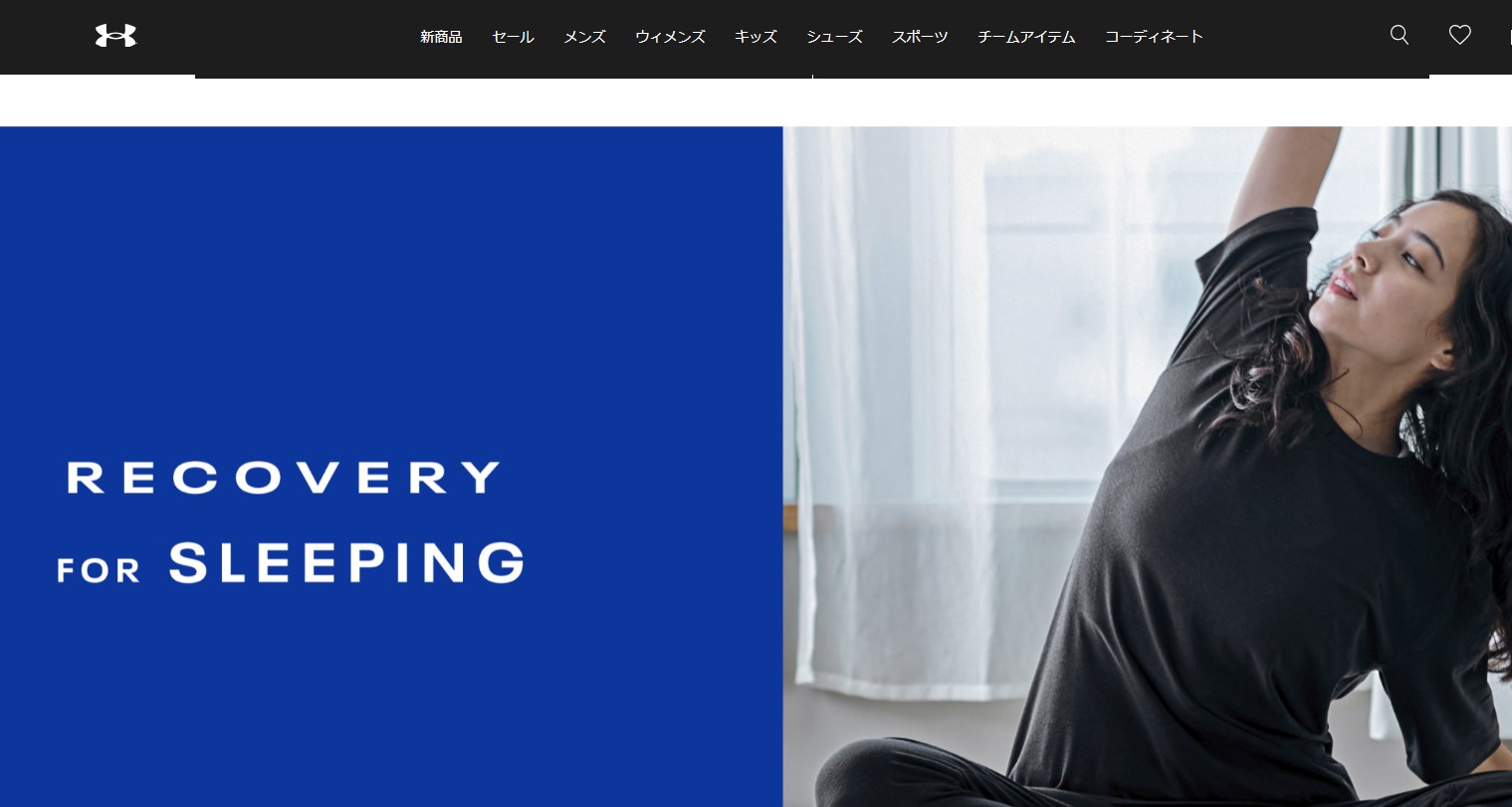Choose シューズ in the top navigation
The height and width of the screenshot is (807, 1512).
tap(834, 37)
